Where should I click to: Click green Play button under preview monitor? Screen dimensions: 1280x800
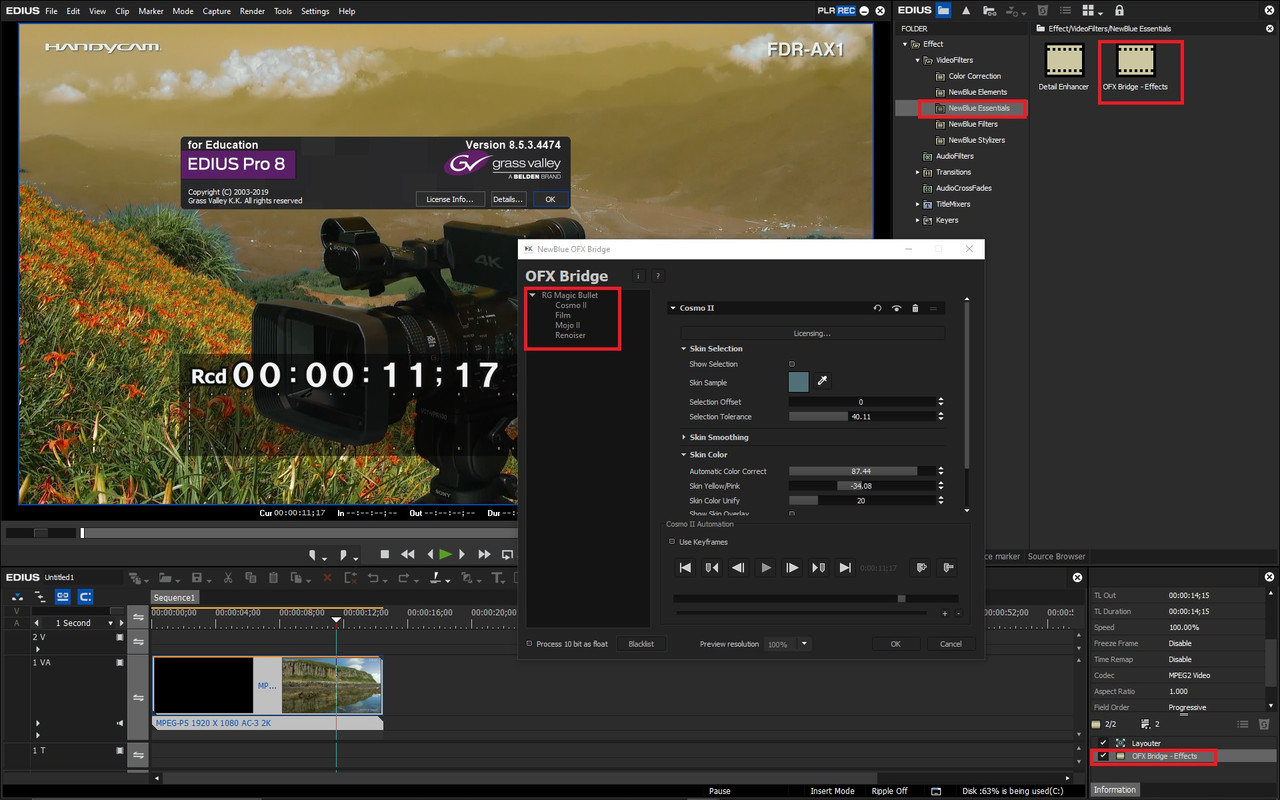445,554
